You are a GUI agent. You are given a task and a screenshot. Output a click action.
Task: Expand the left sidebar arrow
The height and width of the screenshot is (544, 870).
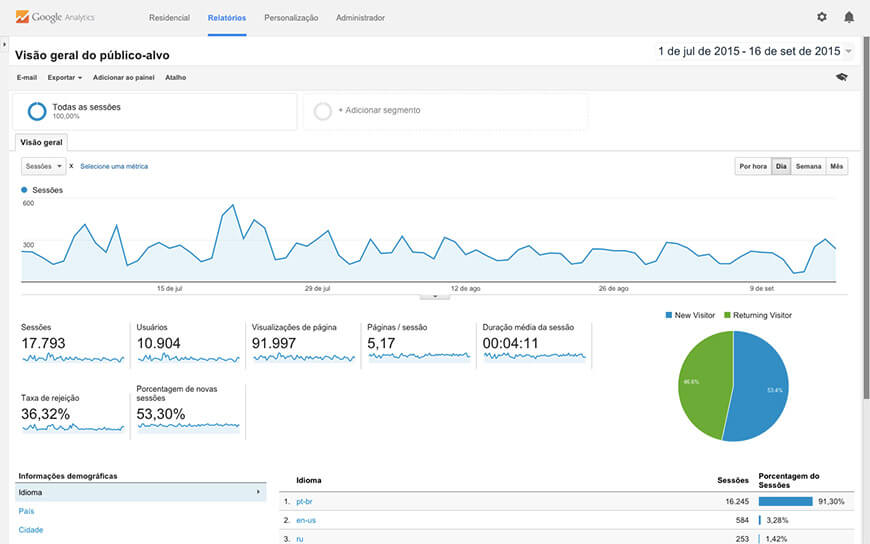(x=4, y=45)
